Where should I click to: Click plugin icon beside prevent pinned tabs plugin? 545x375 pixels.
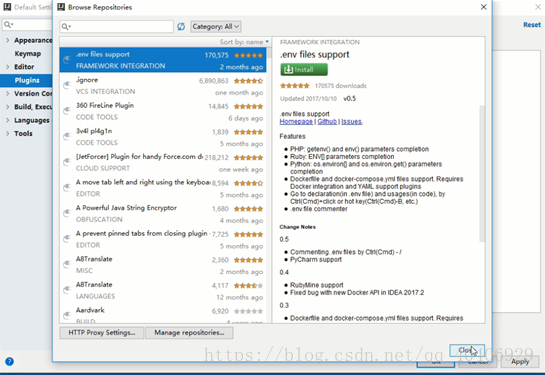point(67,239)
